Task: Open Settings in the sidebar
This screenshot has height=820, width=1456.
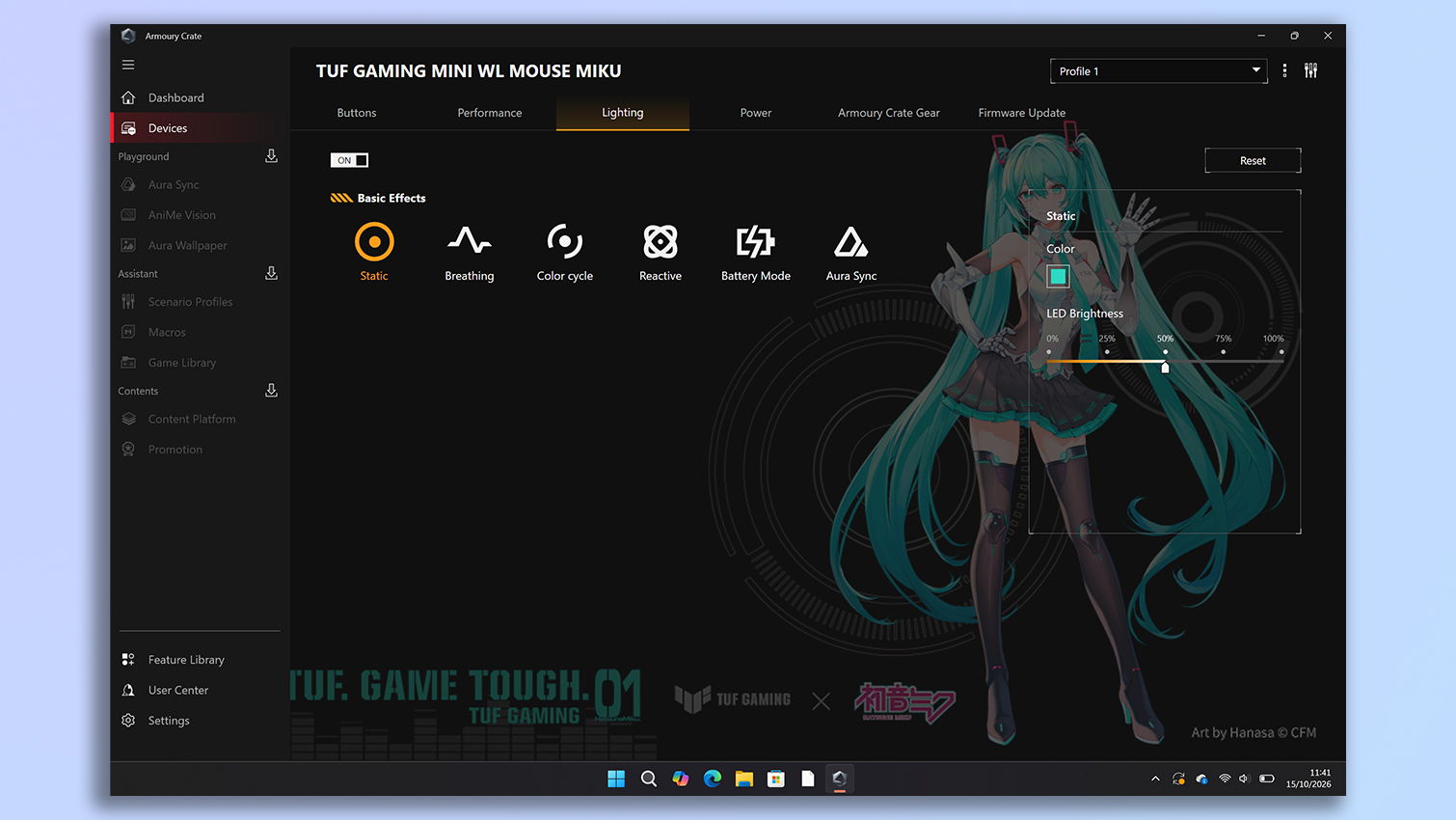Action: 200,721
